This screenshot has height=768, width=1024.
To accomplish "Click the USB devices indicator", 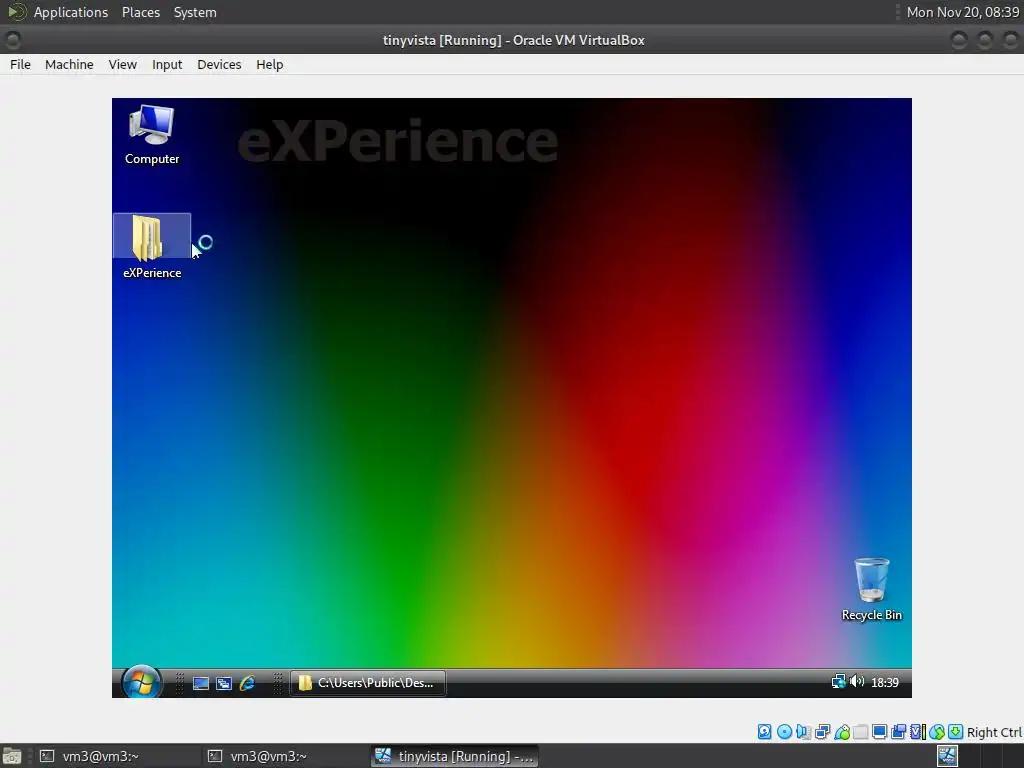I will 842,732.
